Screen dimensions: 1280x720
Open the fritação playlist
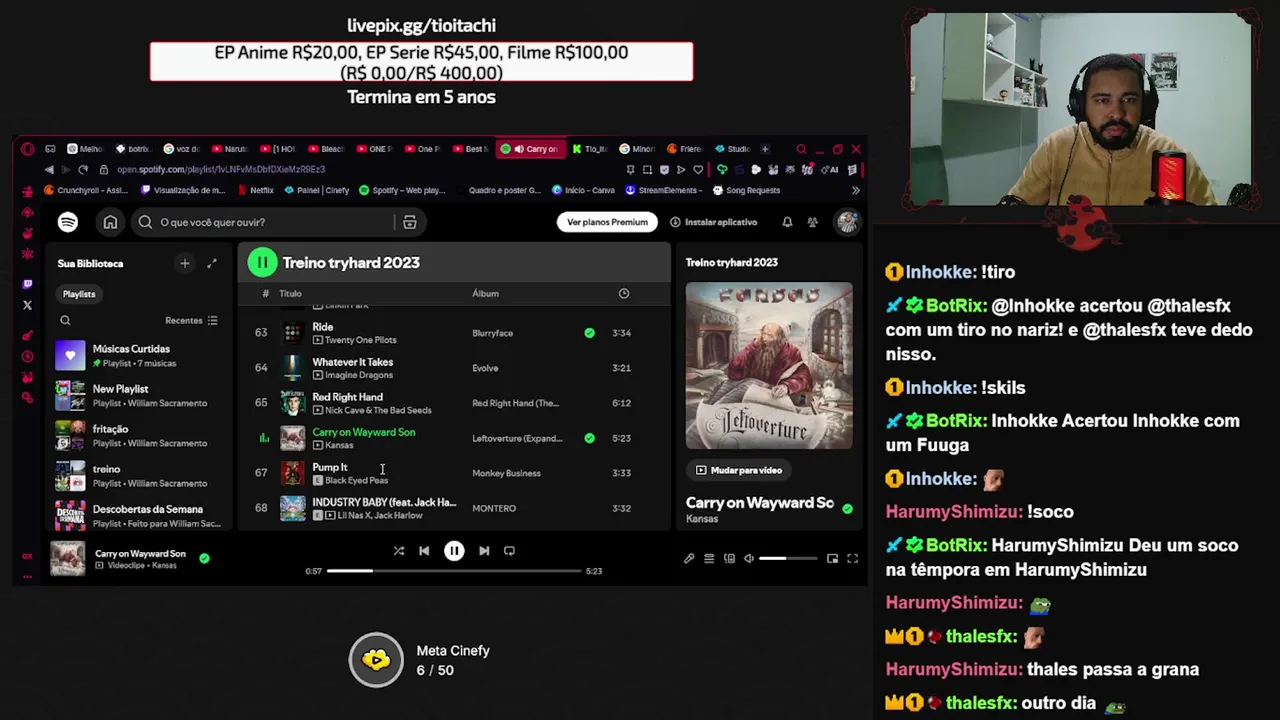pos(139,435)
